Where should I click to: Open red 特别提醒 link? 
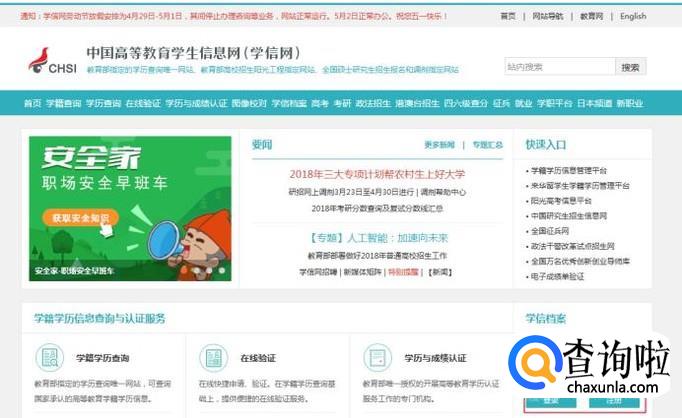(x=403, y=272)
